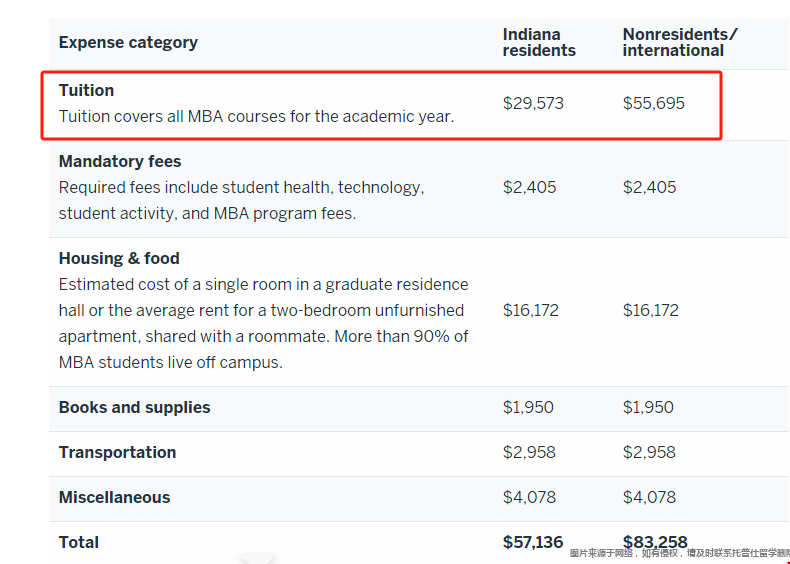The width and height of the screenshot is (790, 564).
Task: Click the housing description about off campus students
Action: [264, 323]
